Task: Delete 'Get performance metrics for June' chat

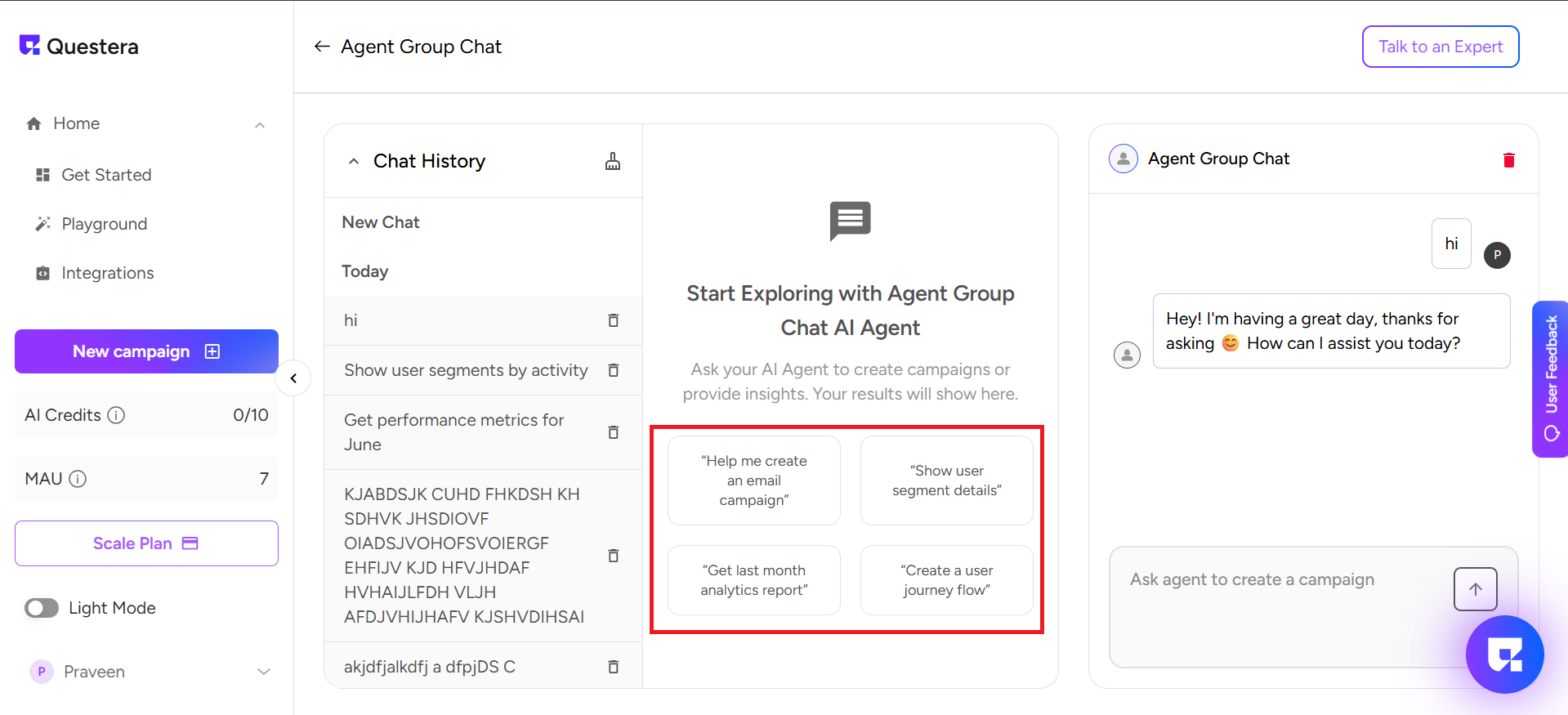Action: coord(614,432)
